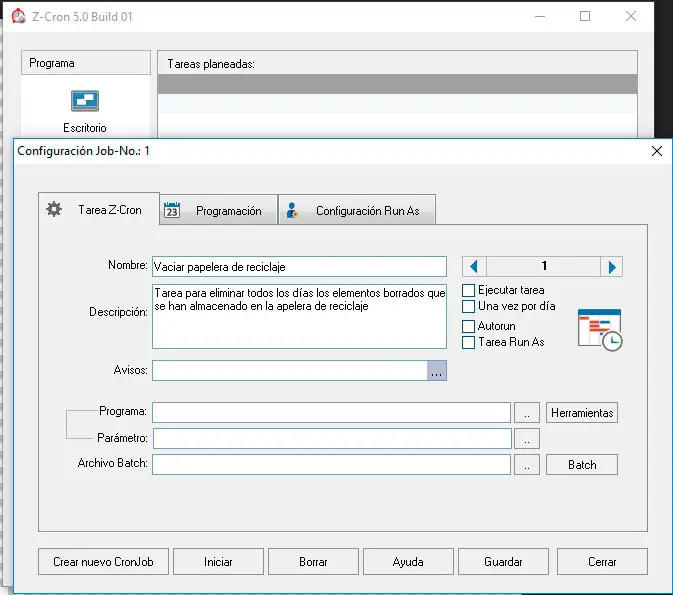Click the gear icon on Tarea Z-Cron tab
673x595 pixels.
click(55, 210)
